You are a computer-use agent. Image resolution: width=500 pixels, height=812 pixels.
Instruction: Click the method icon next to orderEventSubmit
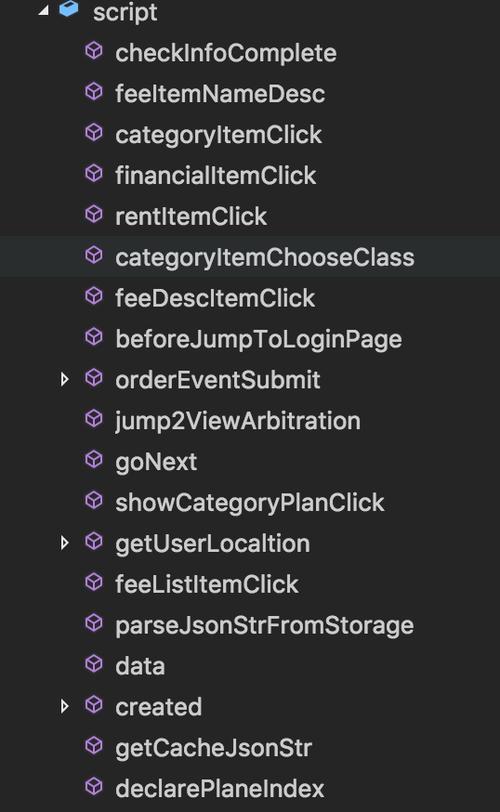[94, 378]
